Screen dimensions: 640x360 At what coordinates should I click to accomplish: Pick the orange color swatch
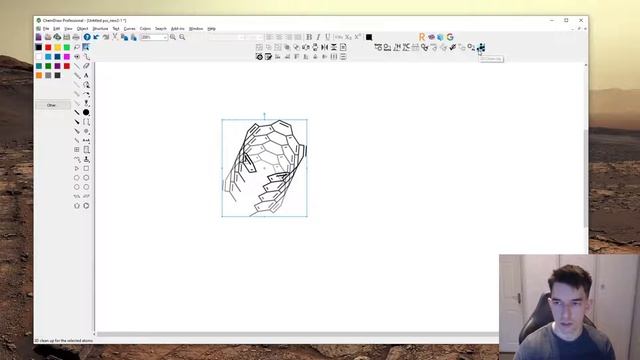coord(39,76)
